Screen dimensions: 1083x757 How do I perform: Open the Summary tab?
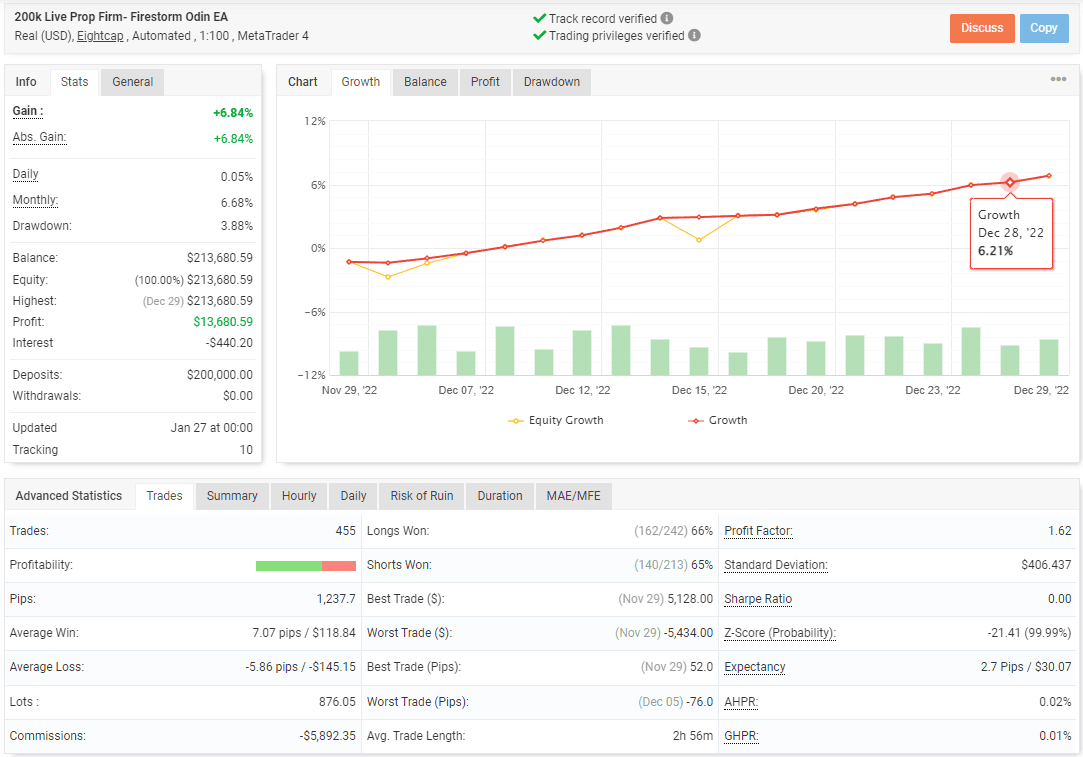pyautogui.click(x=231, y=495)
